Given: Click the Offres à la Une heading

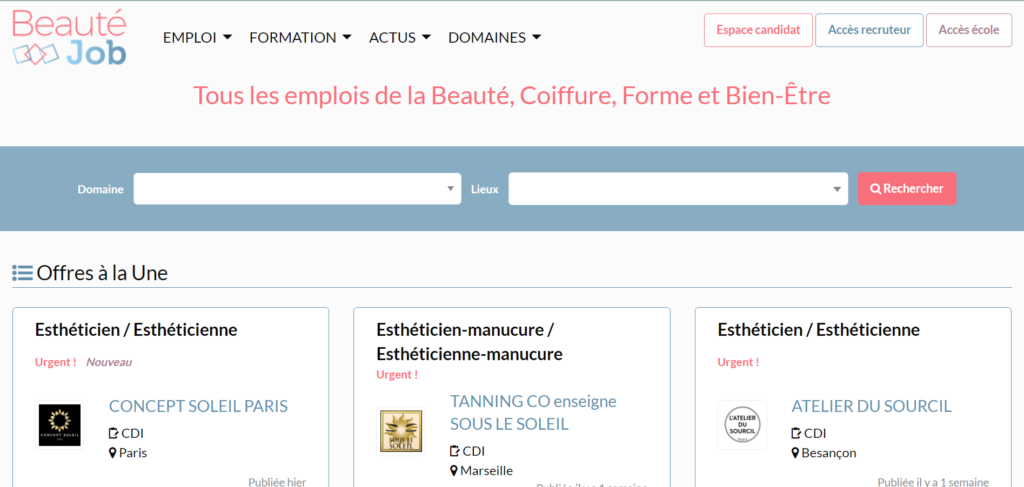Looking at the screenshot, I should click(x=102, y=273).
